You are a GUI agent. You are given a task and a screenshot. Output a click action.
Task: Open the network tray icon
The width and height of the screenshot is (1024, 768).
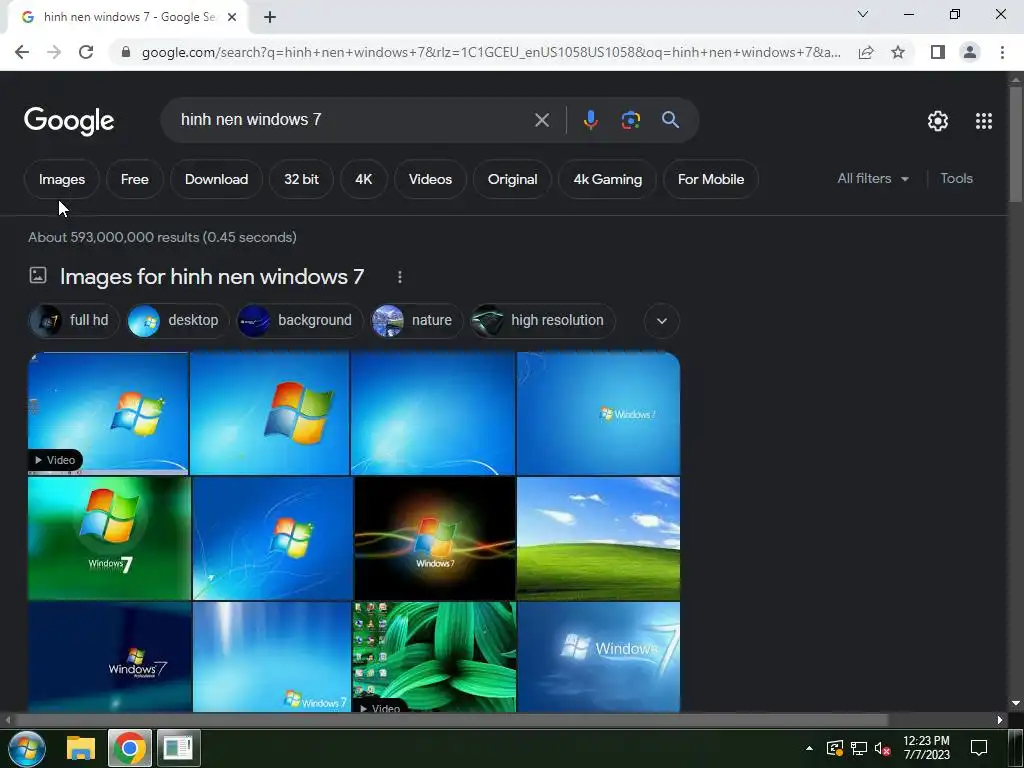click(859, 748)
